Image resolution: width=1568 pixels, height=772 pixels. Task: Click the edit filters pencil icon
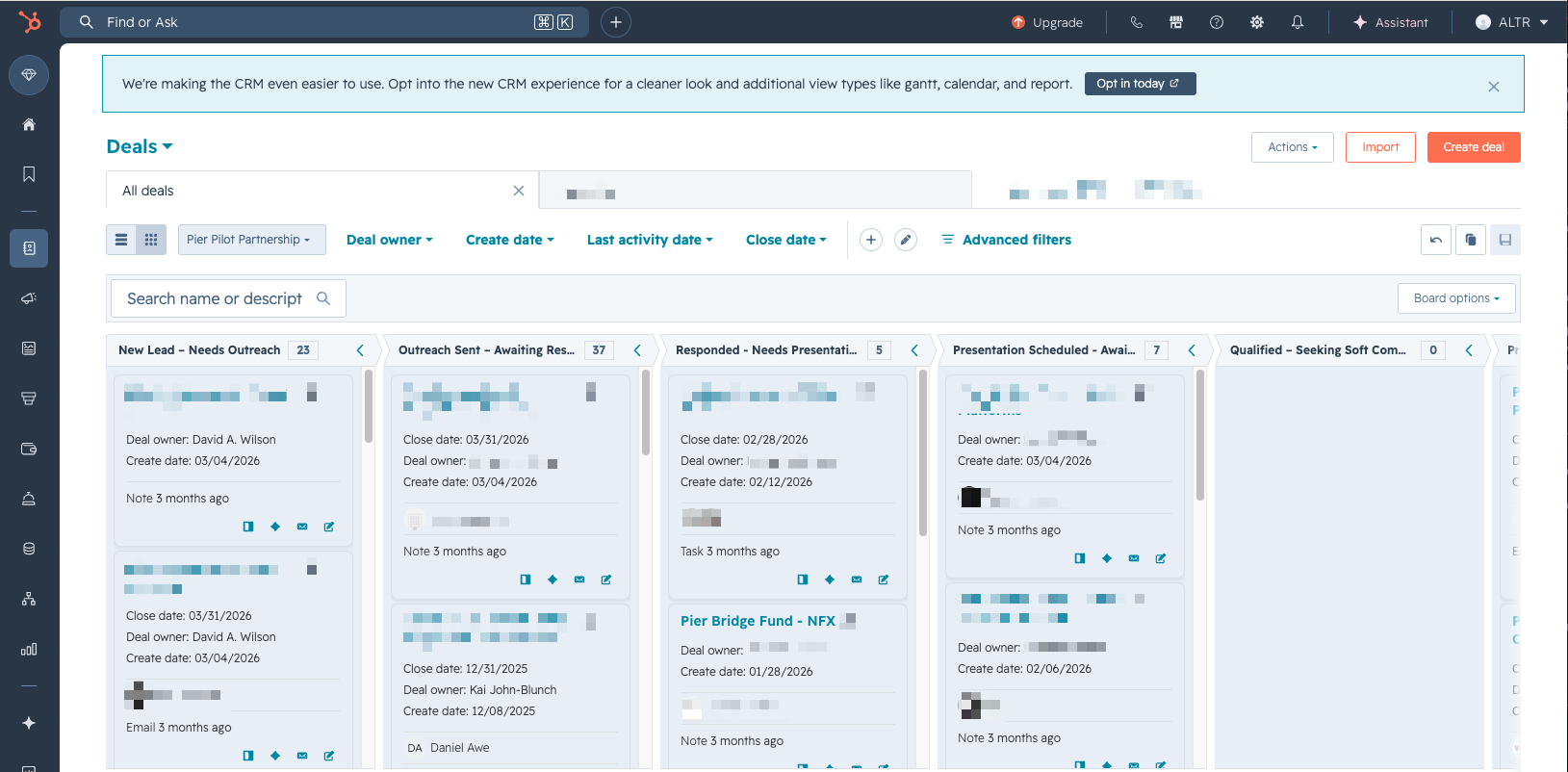point(906,240)
